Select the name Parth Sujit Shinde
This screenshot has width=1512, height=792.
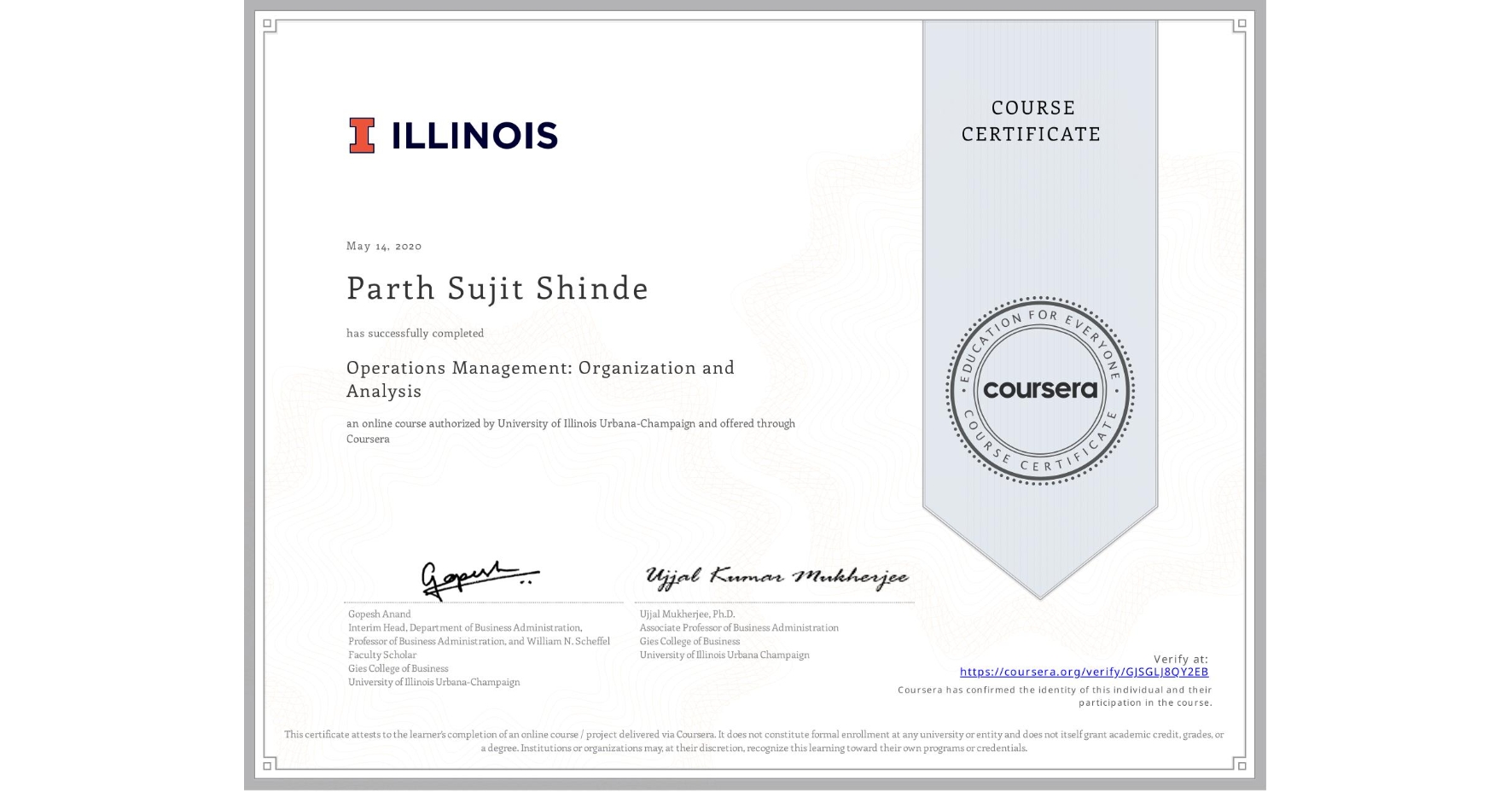click(497, 288)
